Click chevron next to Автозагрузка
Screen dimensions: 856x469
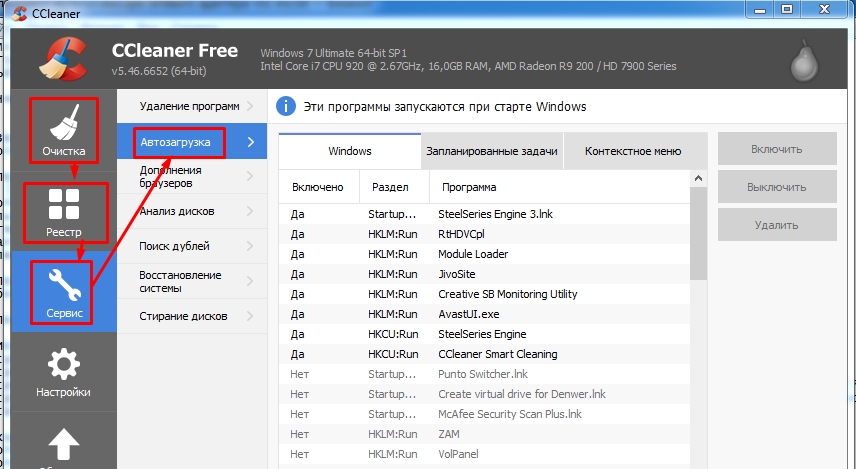click(251, 142)
